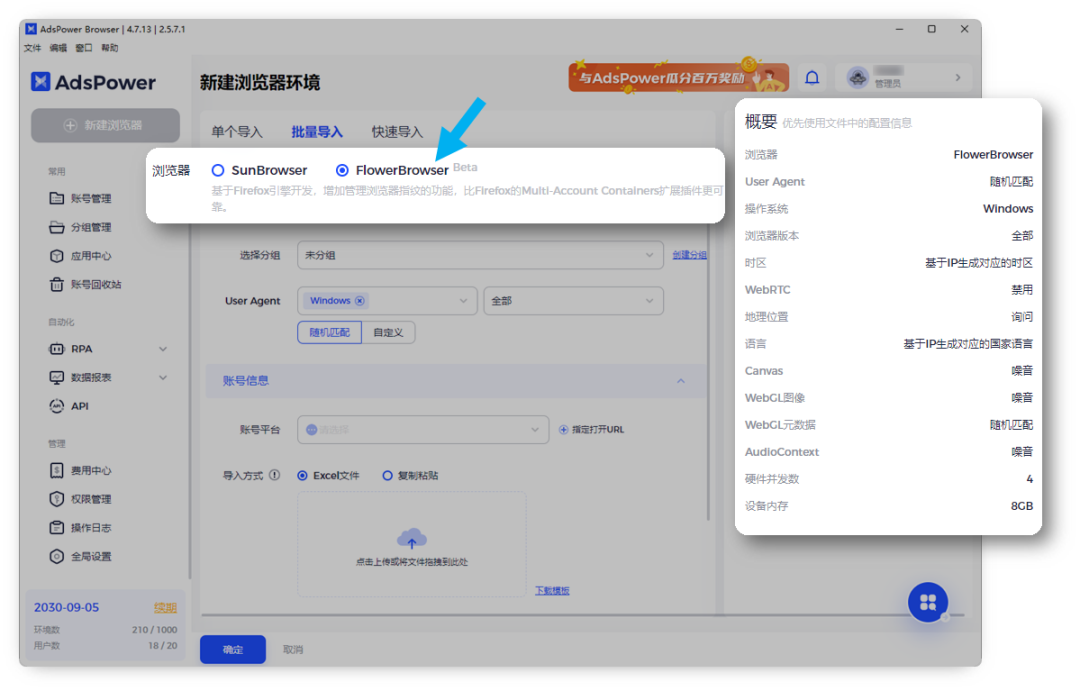Viewport: 1080px width, 691px height.
Task: Switch to the 单个导入 tab
Action: point(237,132)
